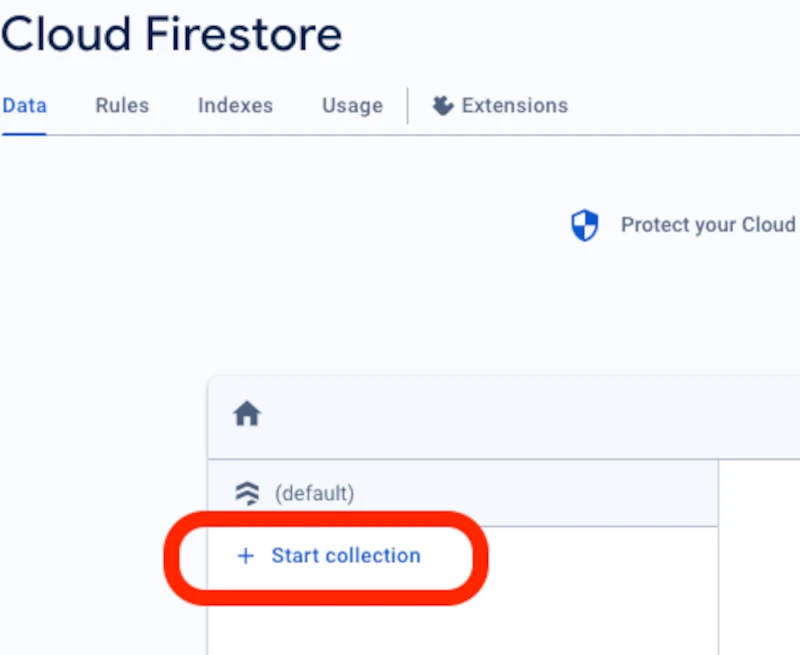Click the Firestore database layers icon
Screen dimensions: 800x655
tap(247, 493)
